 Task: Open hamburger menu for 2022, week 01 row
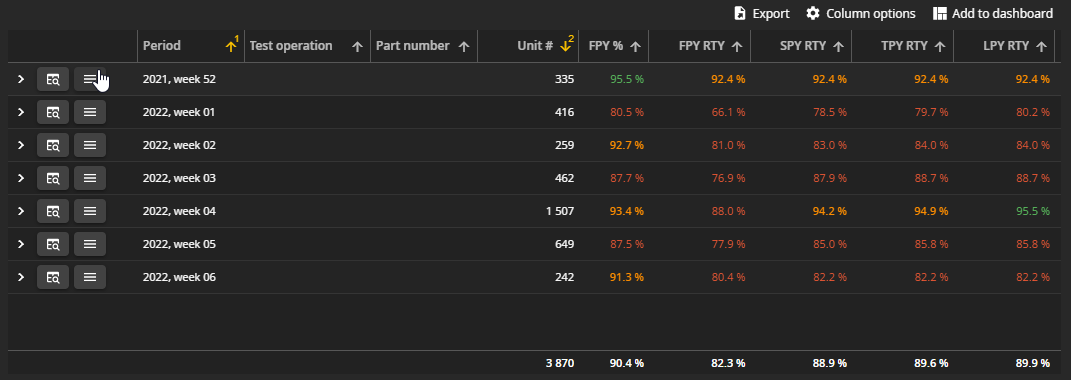(89, 112)
